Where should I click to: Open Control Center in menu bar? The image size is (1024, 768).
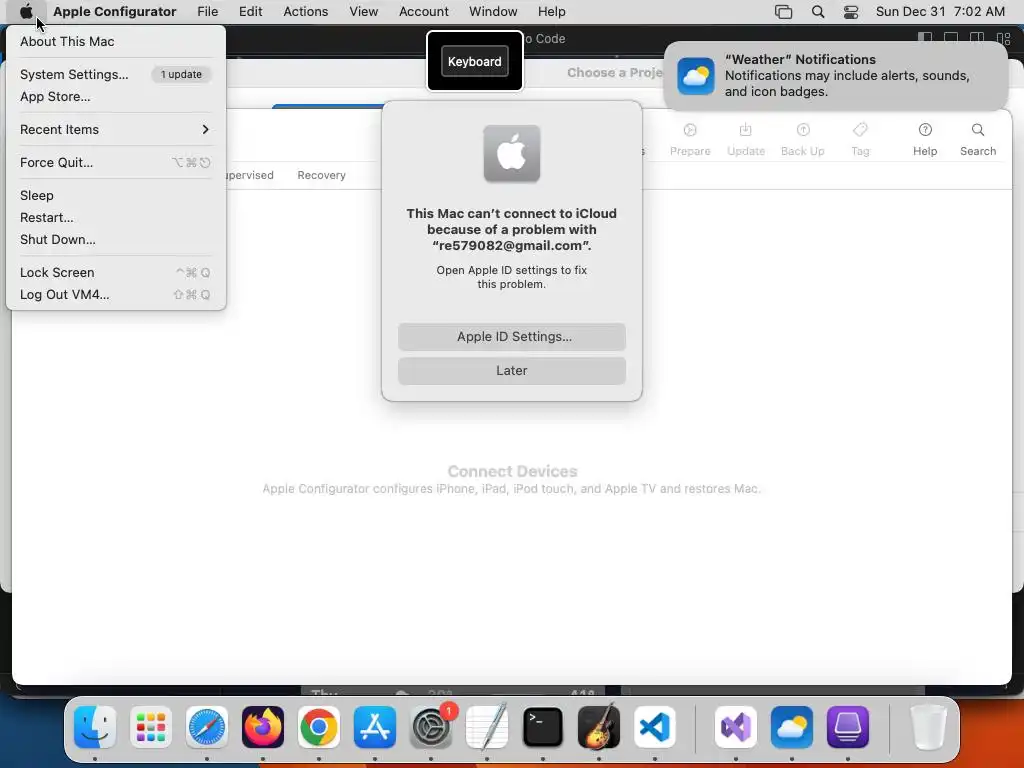tap(851, 12)
